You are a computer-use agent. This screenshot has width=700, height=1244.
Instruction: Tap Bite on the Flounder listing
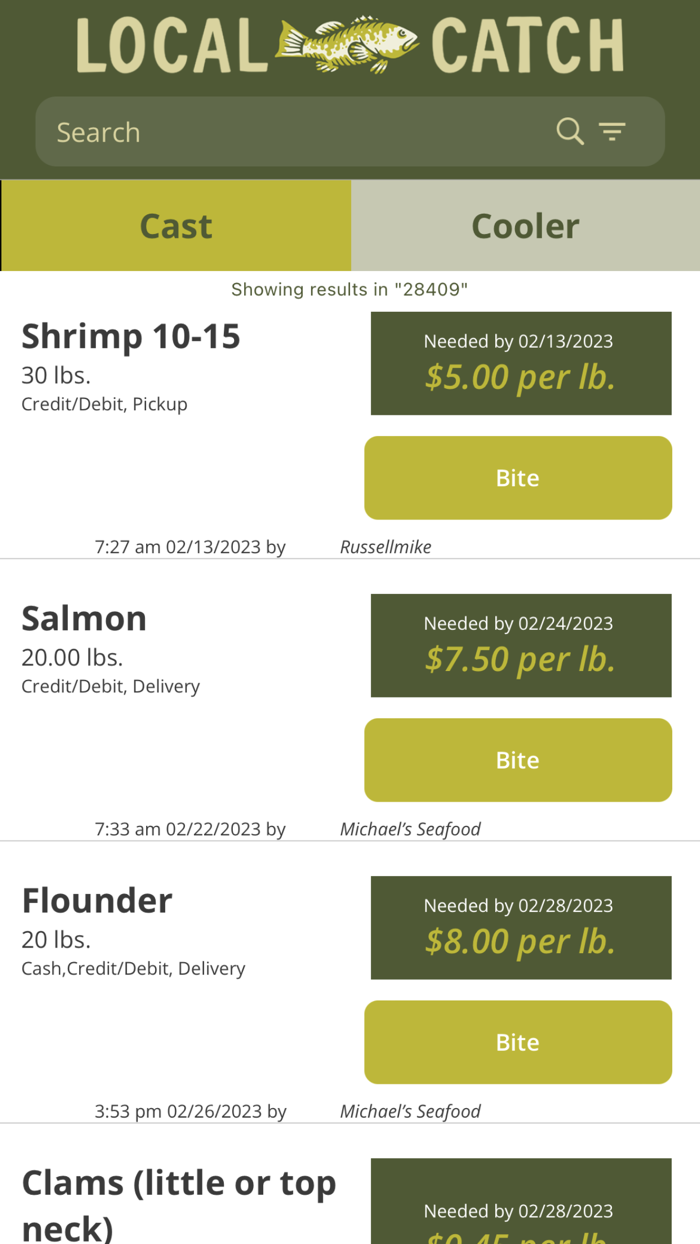[518, 1041]
